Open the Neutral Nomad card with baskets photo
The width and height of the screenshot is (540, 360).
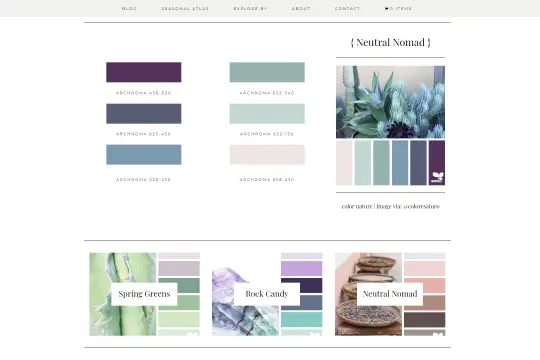tap(390, 294)
